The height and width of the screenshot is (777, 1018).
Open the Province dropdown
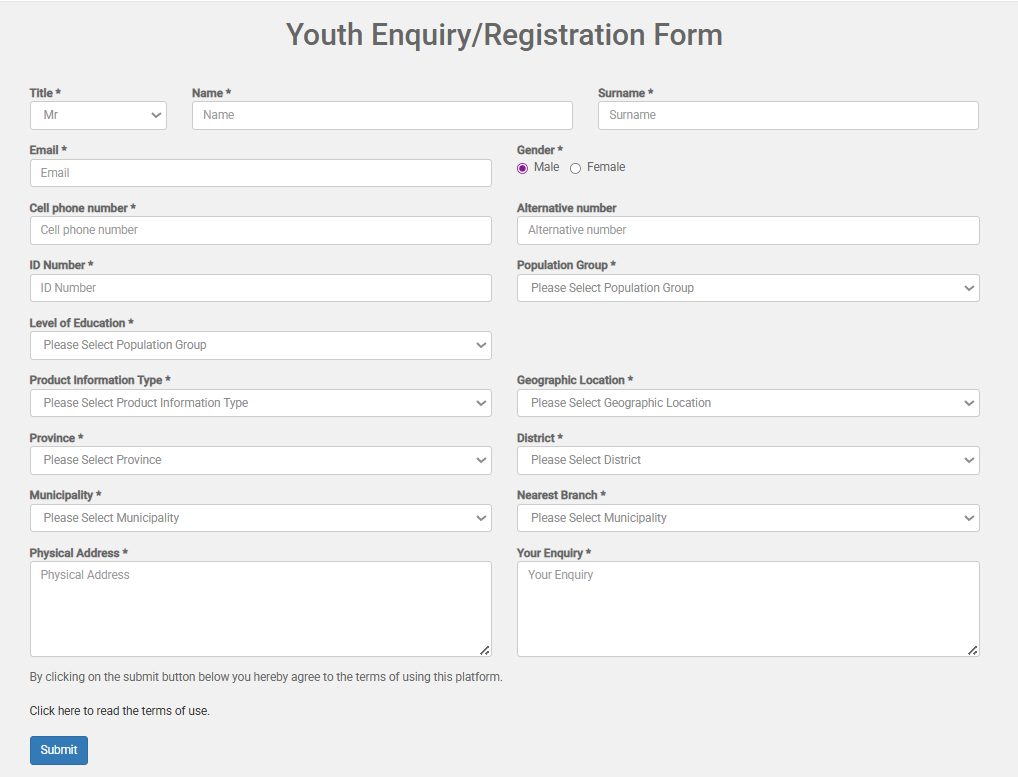pos(260,460)
